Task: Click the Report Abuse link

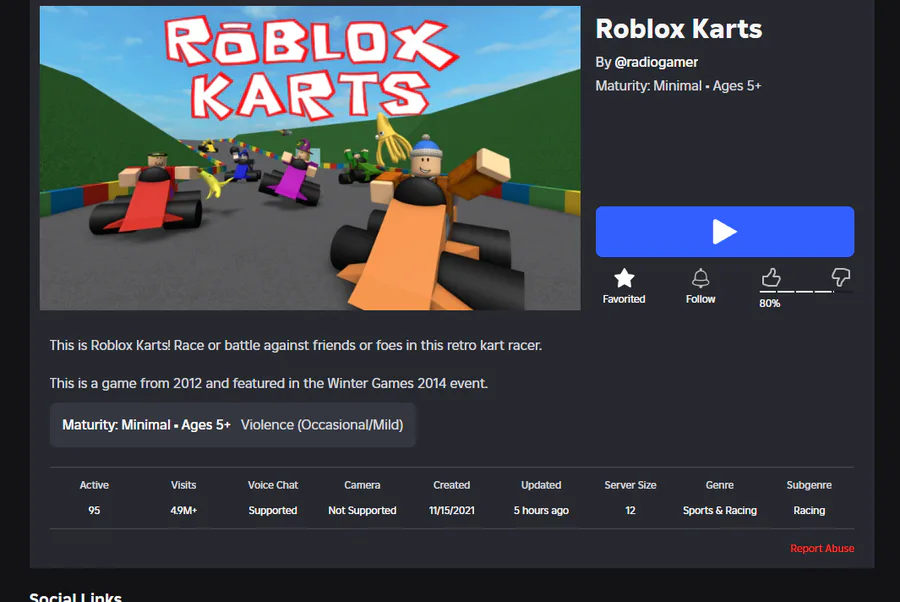Action: [x=822, y=548]
